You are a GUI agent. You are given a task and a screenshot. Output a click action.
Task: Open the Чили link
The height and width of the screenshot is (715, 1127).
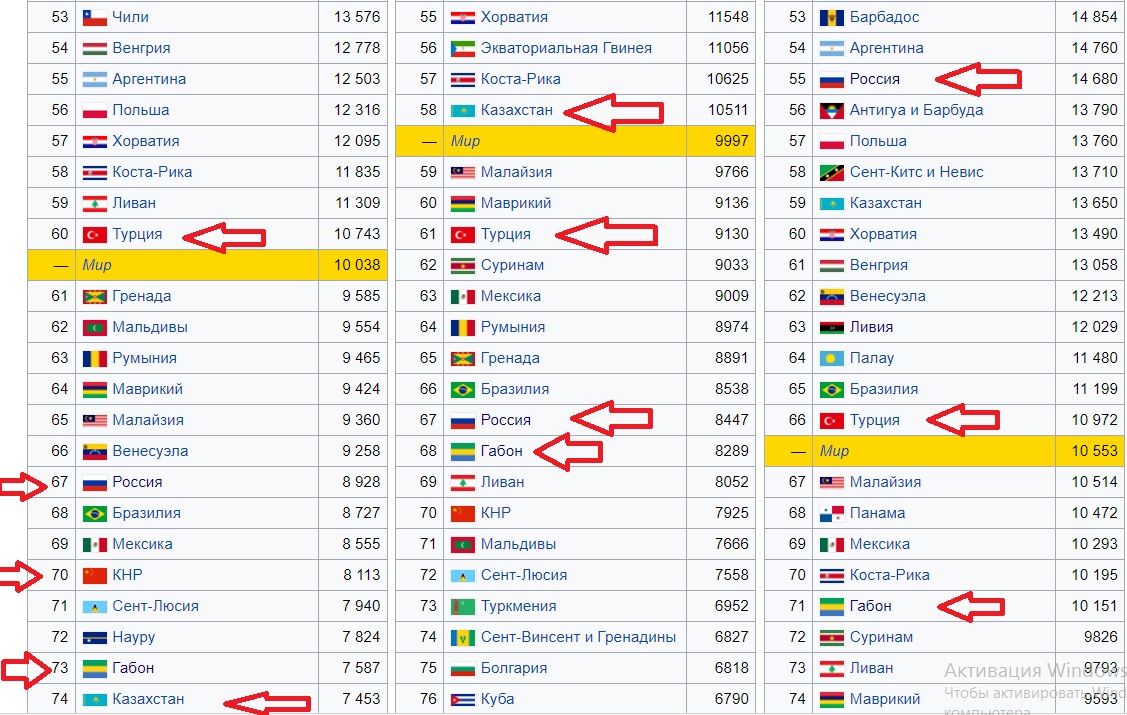point(130,17)
